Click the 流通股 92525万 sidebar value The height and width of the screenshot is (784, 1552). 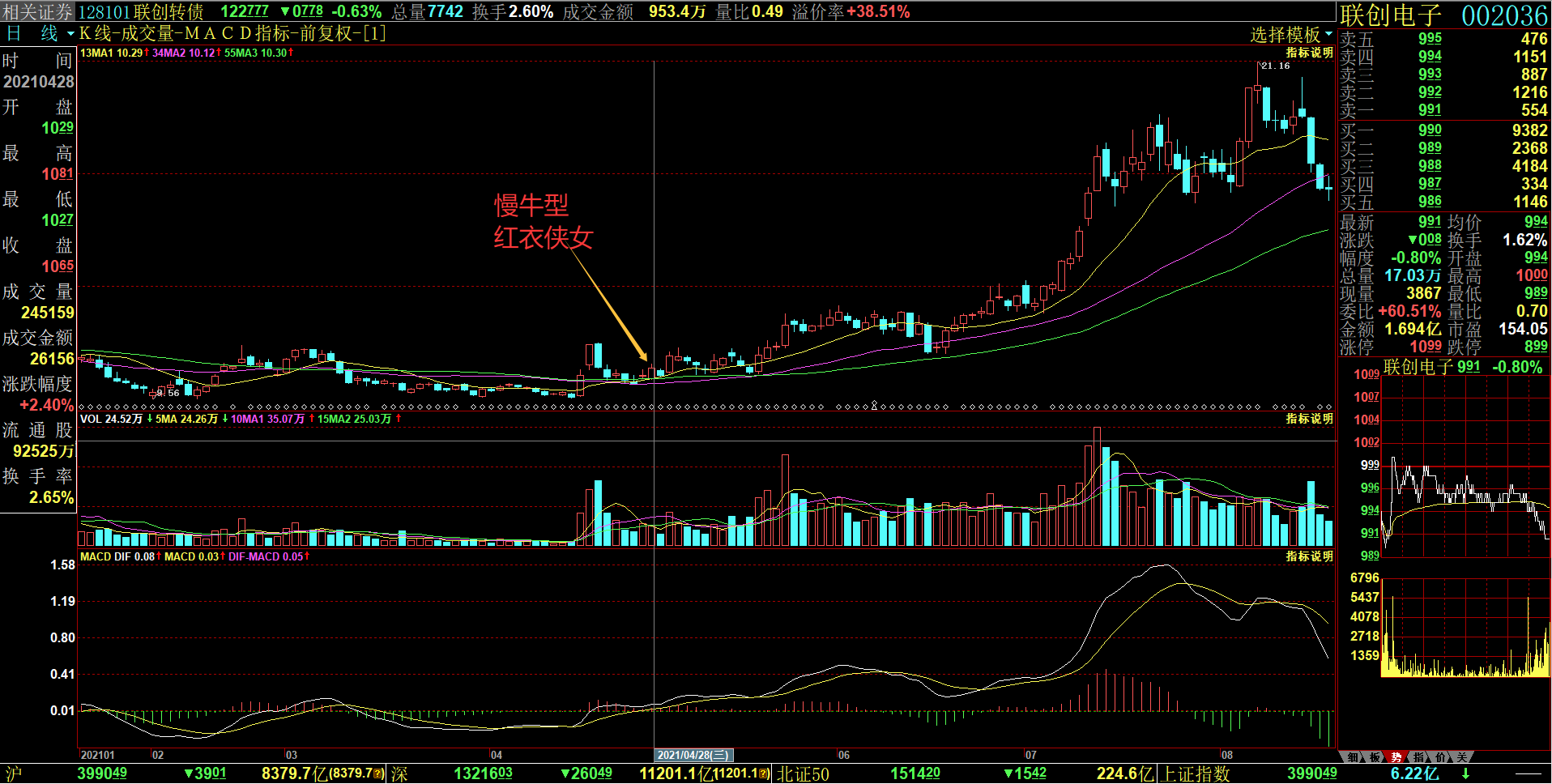coord(43,451)
